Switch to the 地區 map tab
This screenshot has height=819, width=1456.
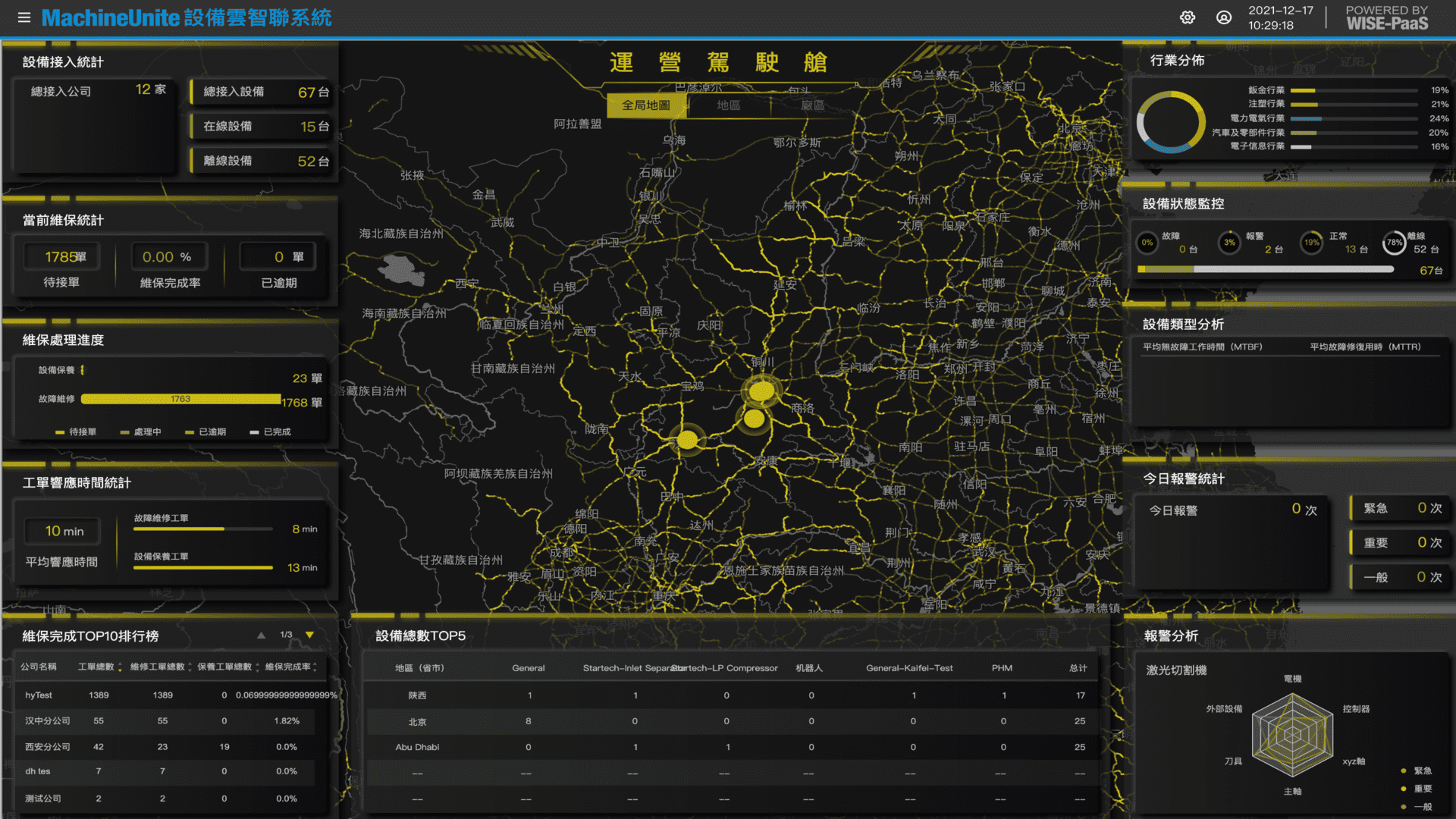click(x=729, y=105)
